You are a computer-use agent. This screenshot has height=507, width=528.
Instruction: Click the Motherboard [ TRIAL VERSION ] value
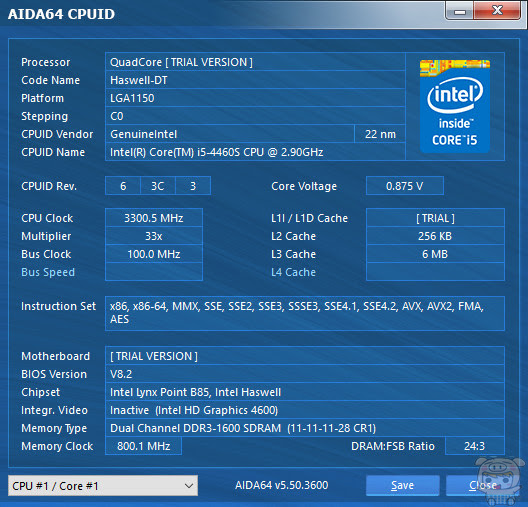click(305, 356)
